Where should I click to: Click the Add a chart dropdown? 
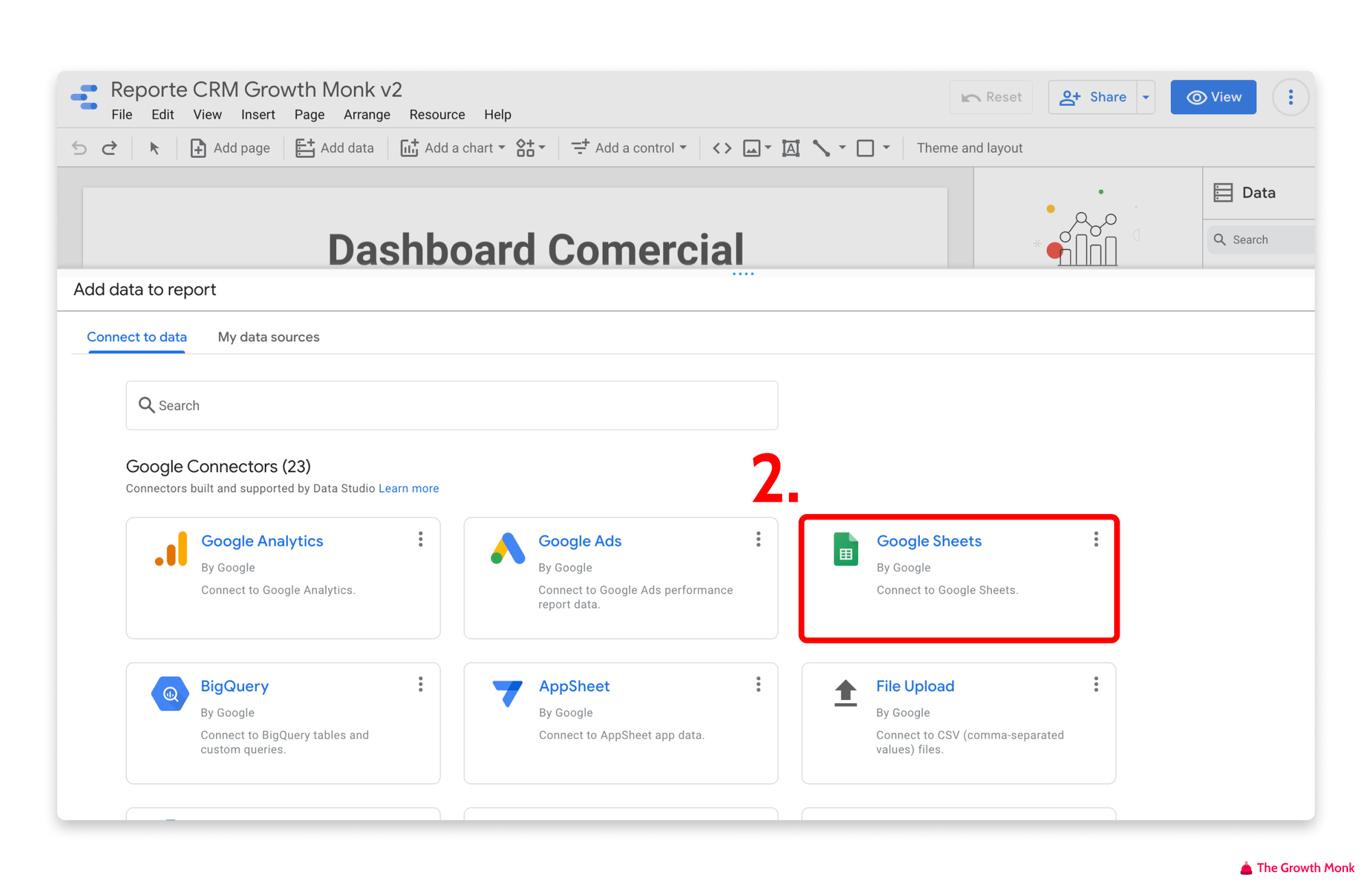point(452,148)
